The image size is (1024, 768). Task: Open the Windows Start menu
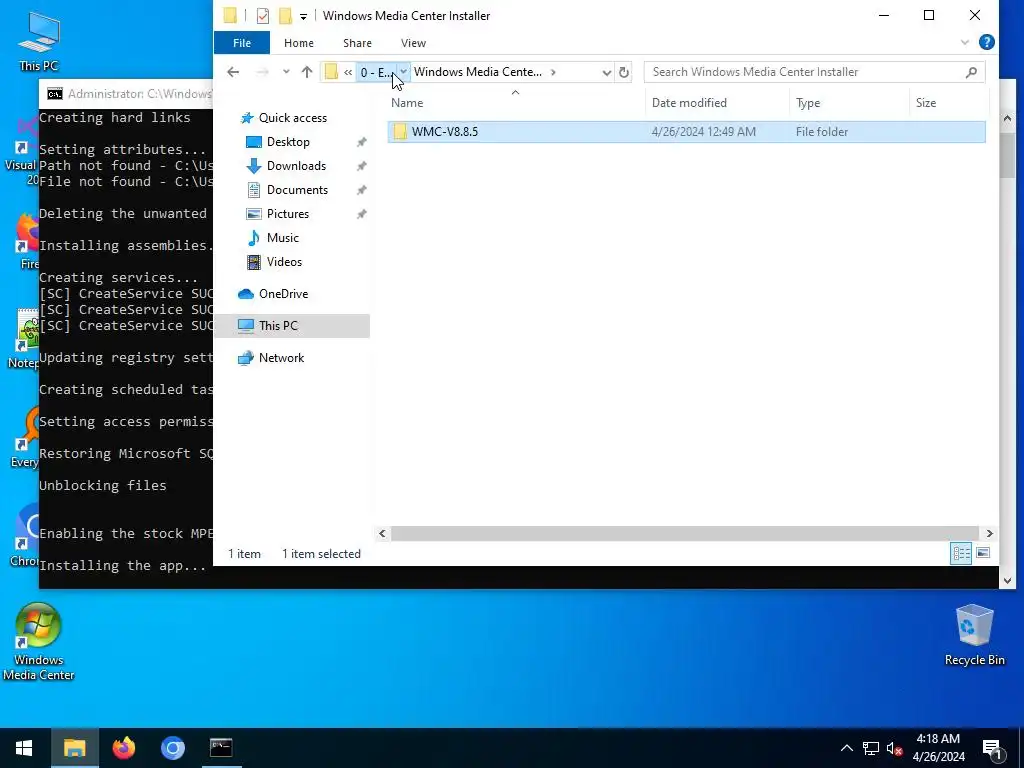24,748
